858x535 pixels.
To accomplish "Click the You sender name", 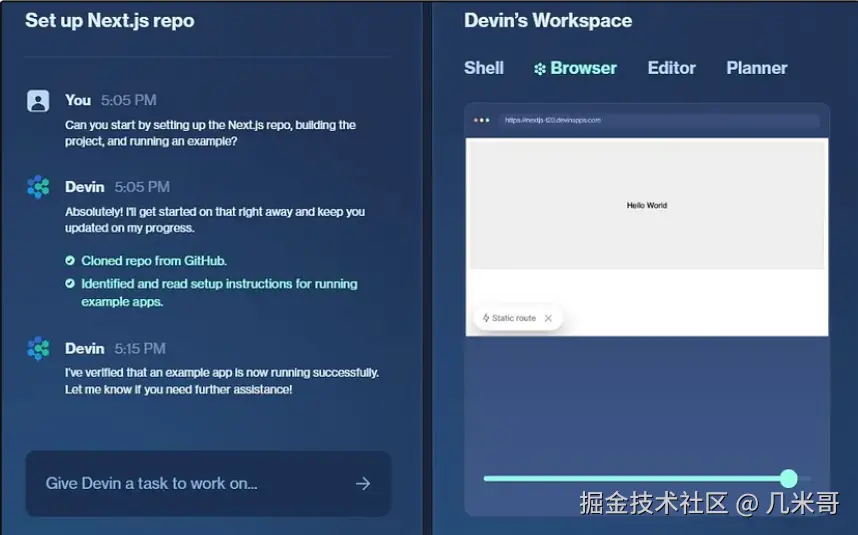I will (78, 100).
